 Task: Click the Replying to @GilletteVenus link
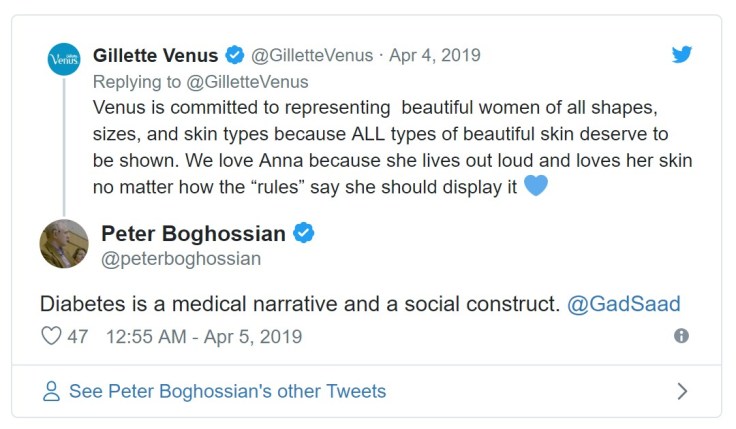tap(201, 81)
